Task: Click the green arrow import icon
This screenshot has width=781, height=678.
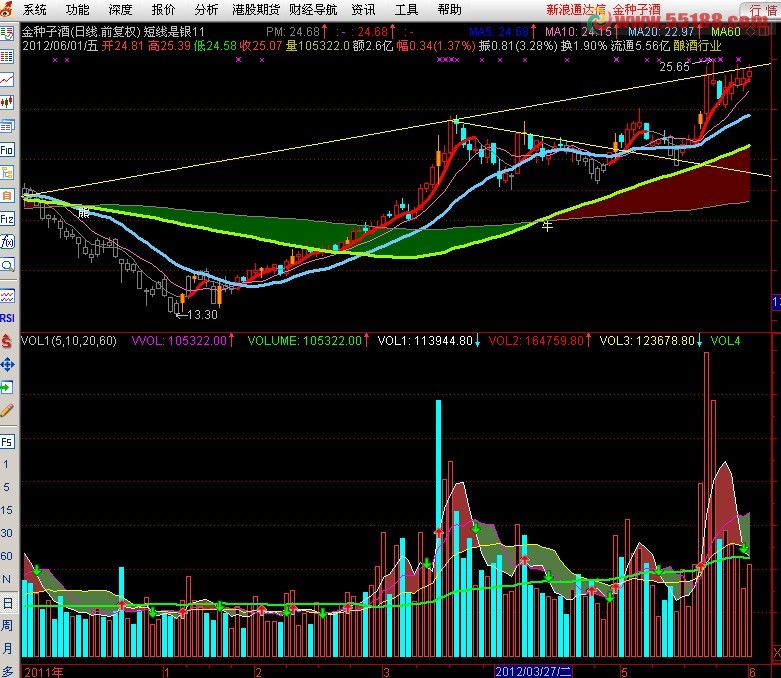Action: 7,387
